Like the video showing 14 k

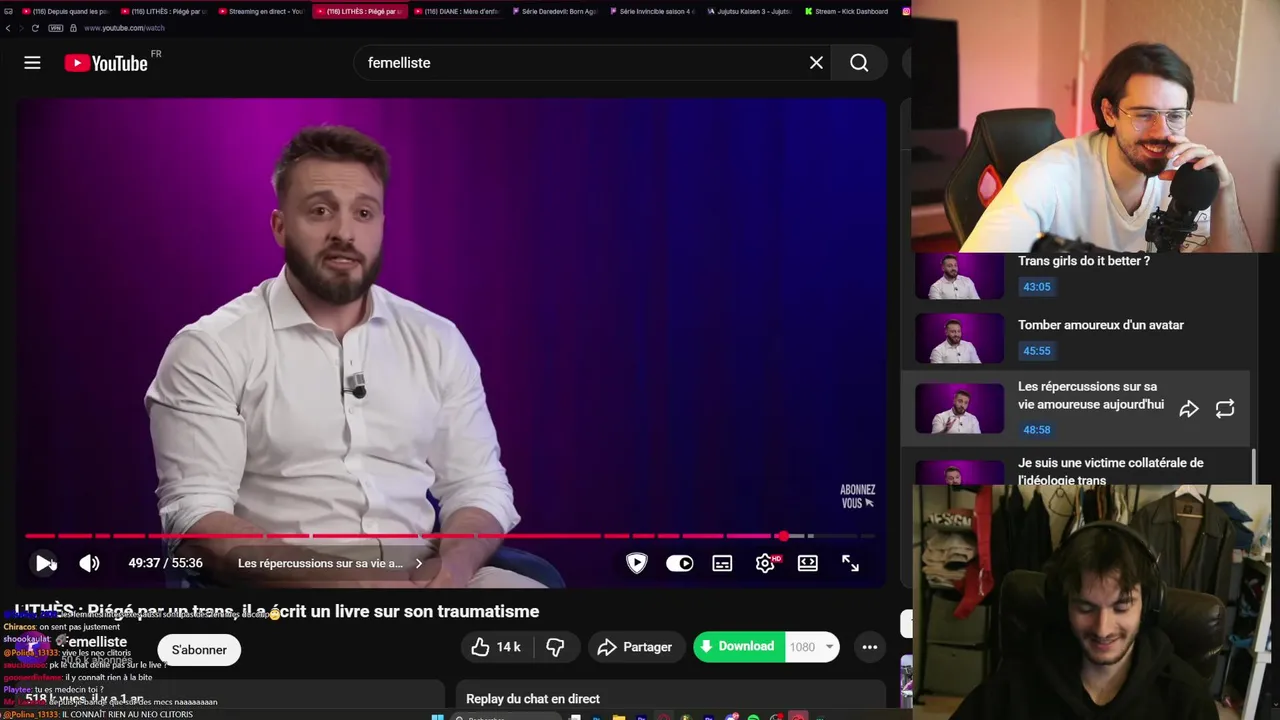click(x=496, y=647)
